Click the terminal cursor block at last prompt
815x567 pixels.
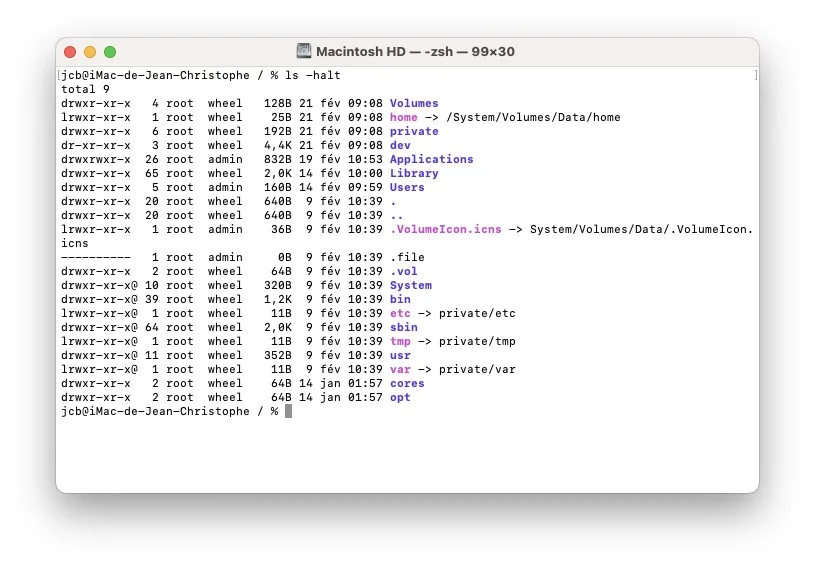[x=288, y=412]
